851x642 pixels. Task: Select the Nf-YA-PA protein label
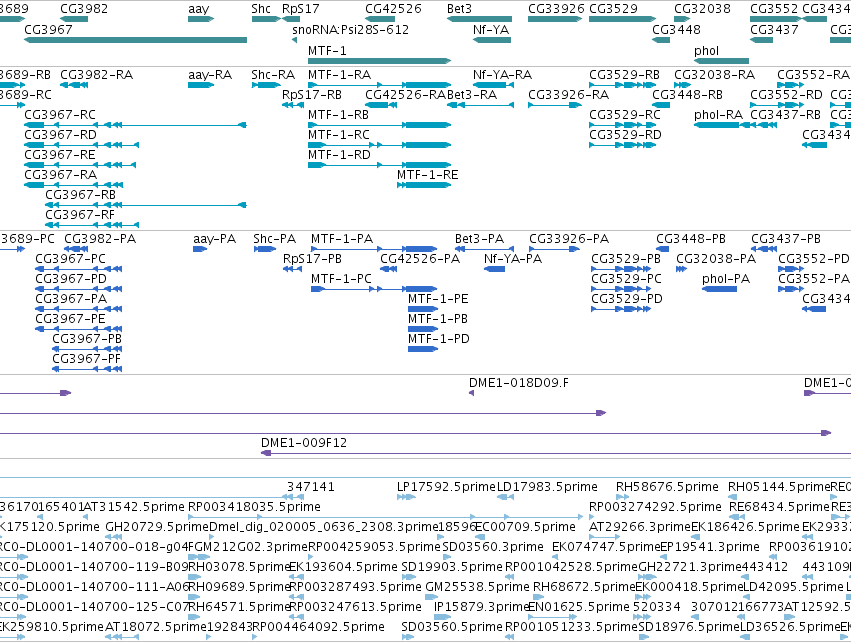pos(513,258)
